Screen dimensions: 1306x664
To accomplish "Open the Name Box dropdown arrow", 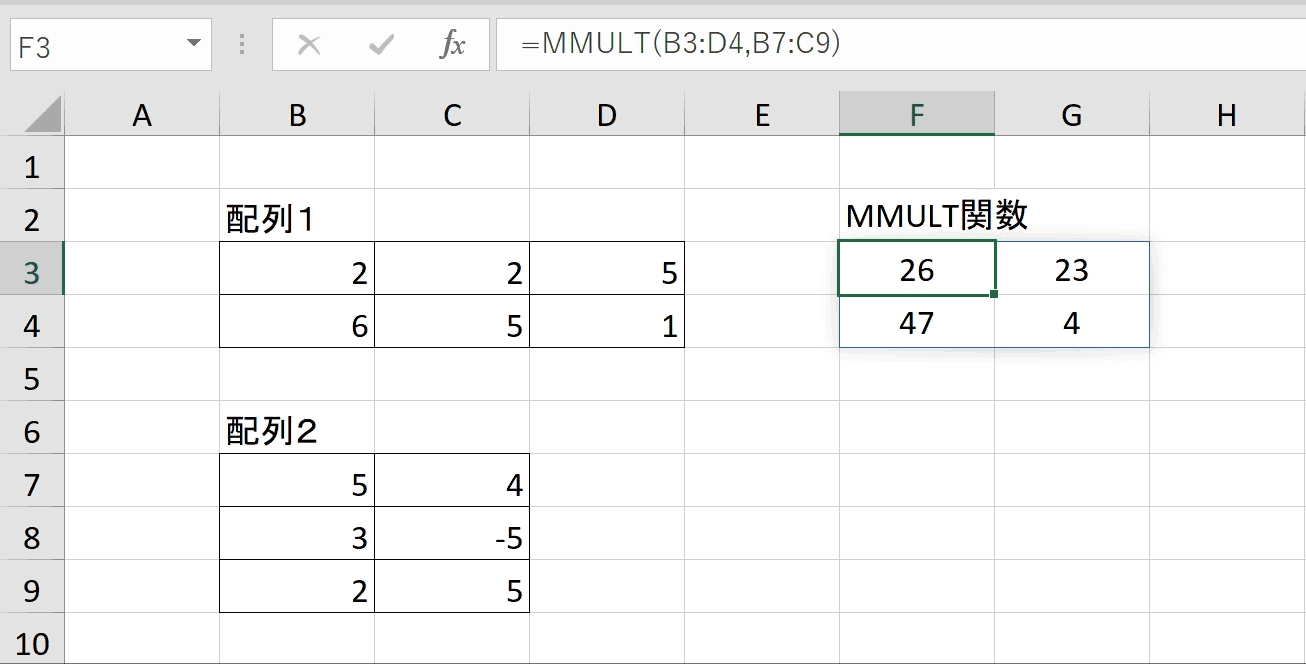I will (193, 45).
